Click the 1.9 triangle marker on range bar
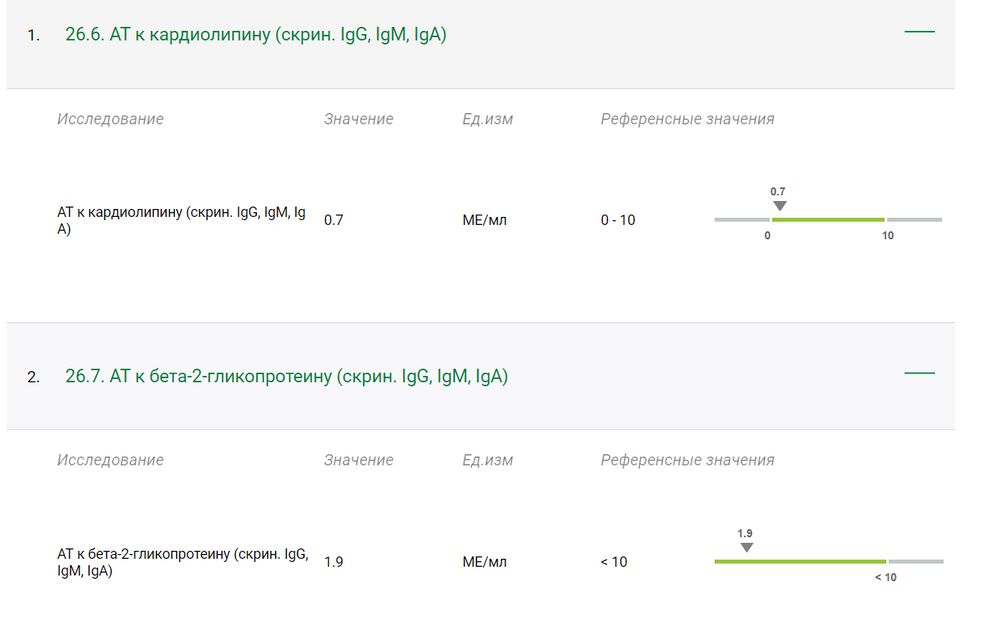The width and height of the screenshot is (1000, 635). click(746, 548)
